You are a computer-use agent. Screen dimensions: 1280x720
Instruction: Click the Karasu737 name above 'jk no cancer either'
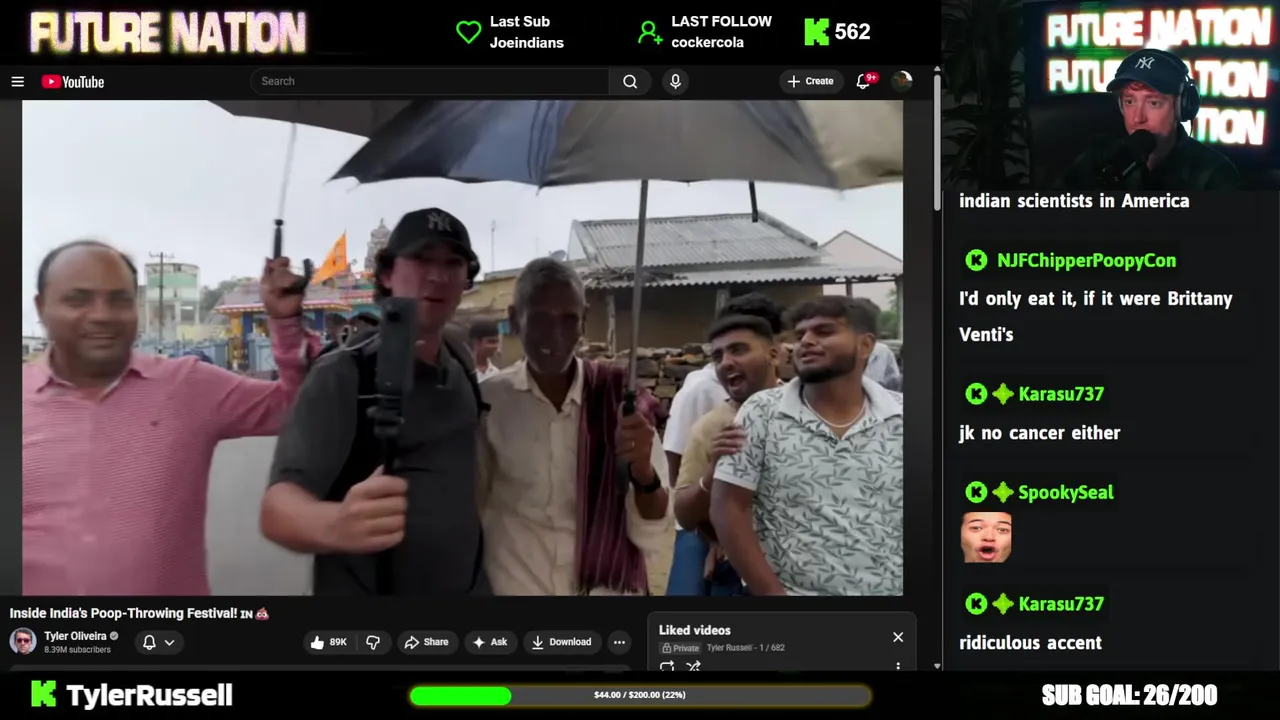1061,394
